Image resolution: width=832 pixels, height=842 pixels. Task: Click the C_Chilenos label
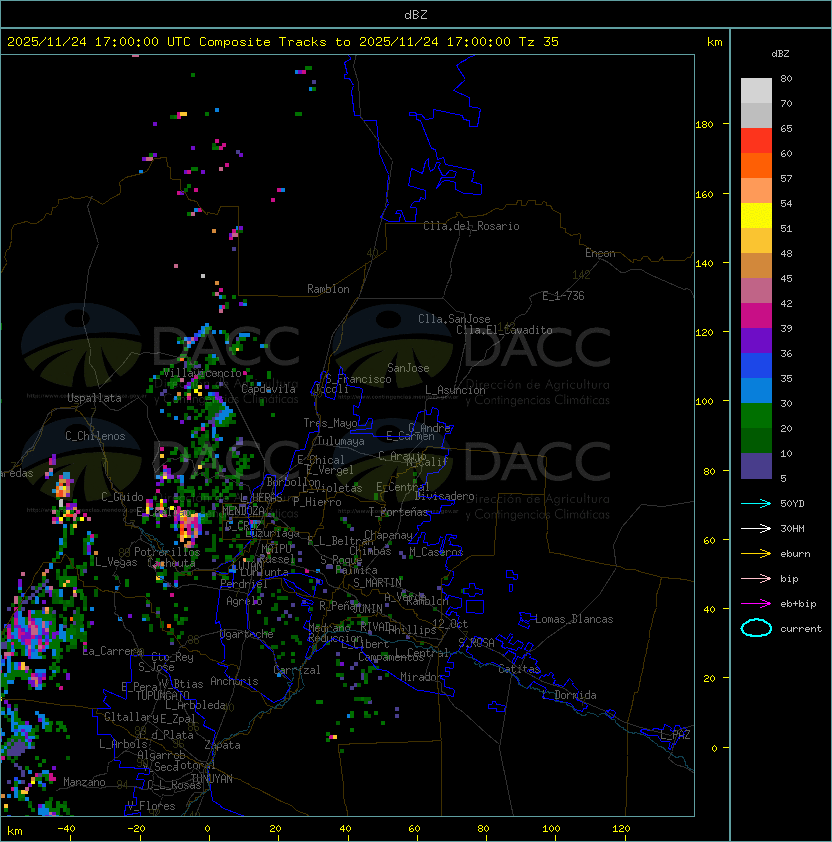click(x=95, y=436)
